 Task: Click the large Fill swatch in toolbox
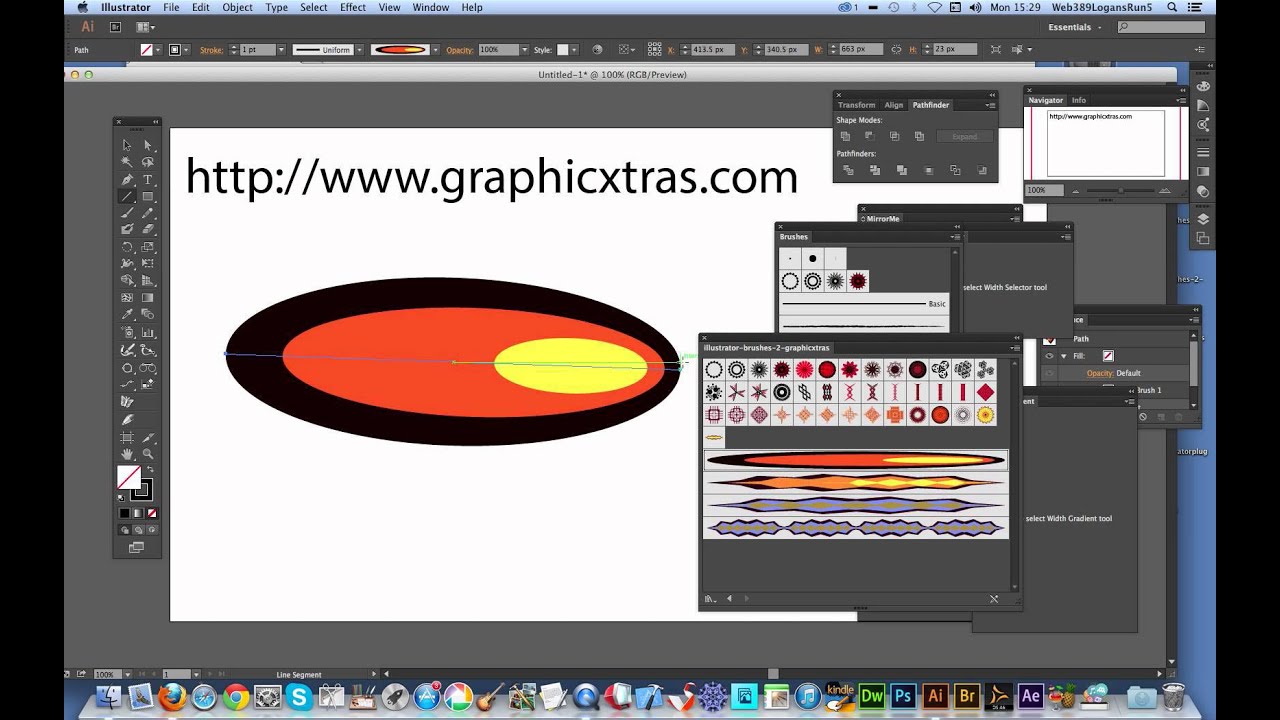coord(129,477)
